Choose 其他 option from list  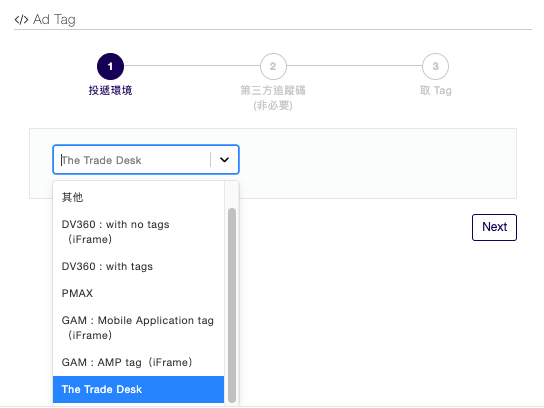pyautogui.click(x=138, y=197)
